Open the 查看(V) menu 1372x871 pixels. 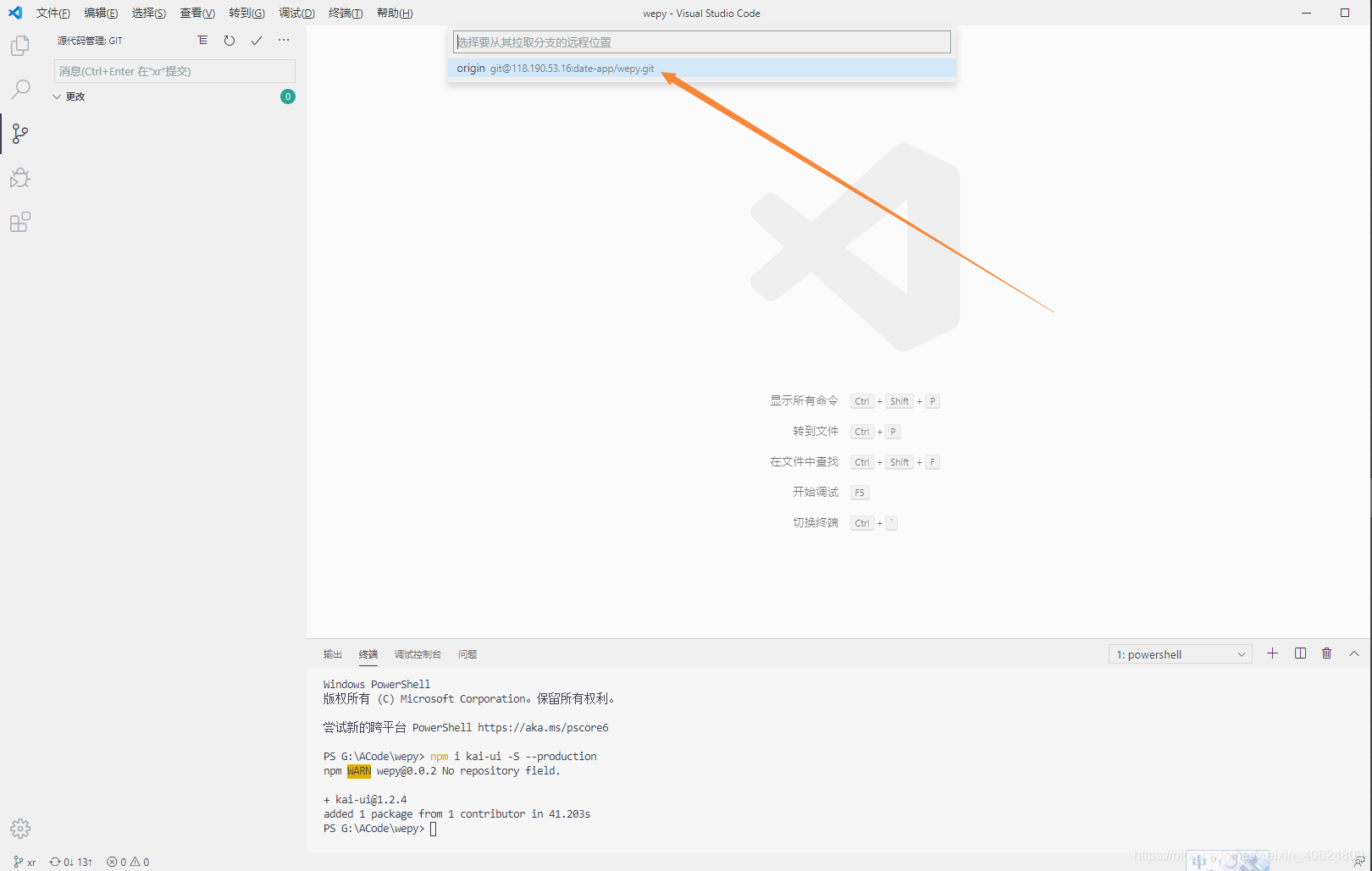[197, 13]
